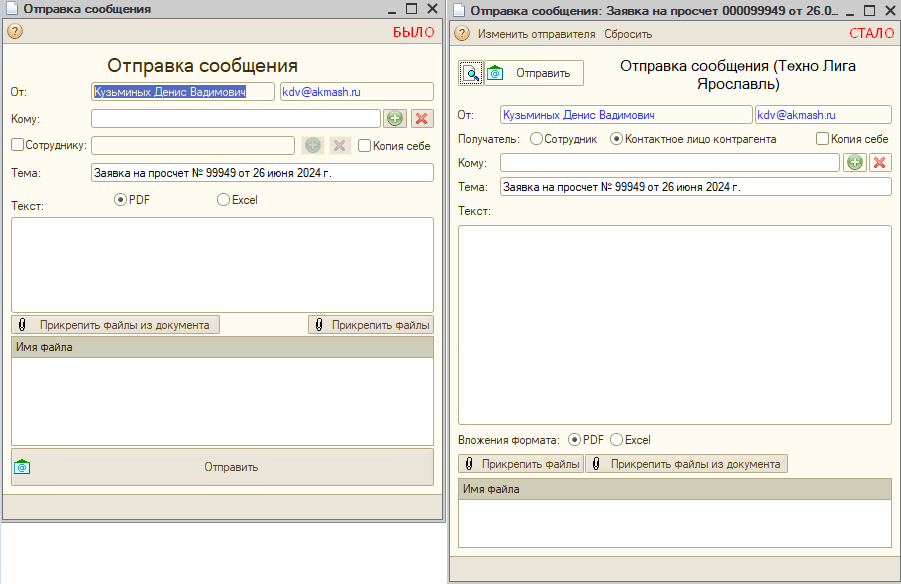The height and width of the screenshot is (584, 901).
Task: Add recipient with green plus in left window
Action: point(395,118)
